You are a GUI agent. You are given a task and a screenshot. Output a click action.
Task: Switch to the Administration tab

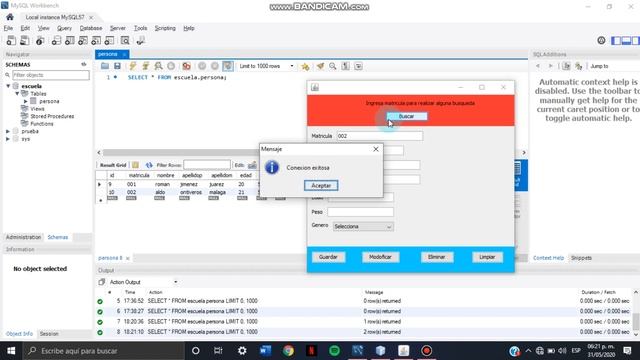tap(23, 237)
